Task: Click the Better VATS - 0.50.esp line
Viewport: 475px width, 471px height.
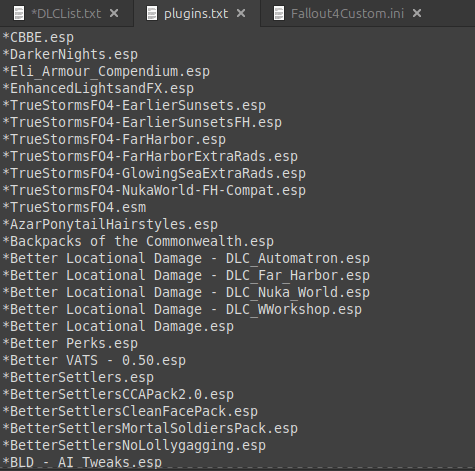Action: coord(94,360)
